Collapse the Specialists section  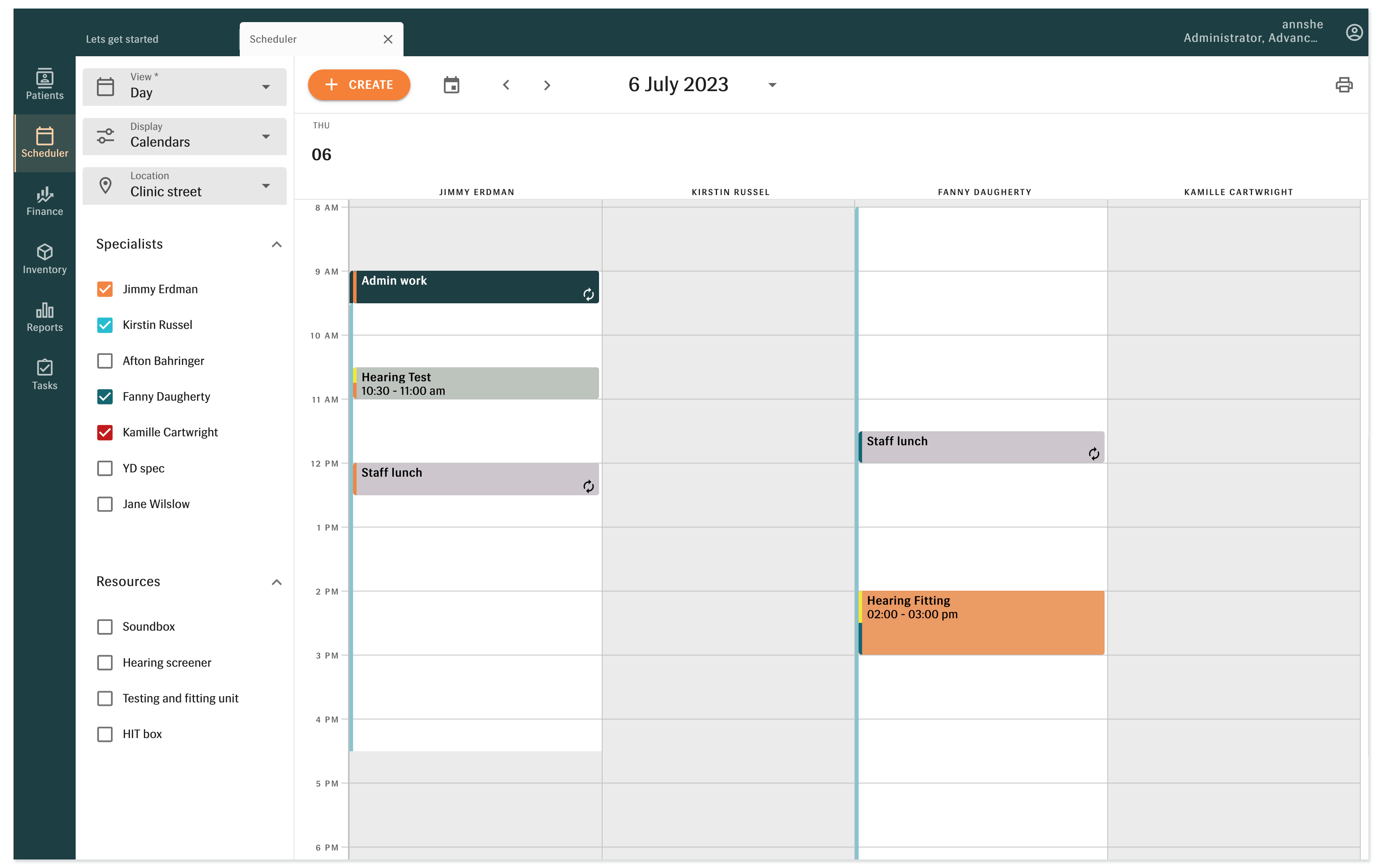point(276,244)
